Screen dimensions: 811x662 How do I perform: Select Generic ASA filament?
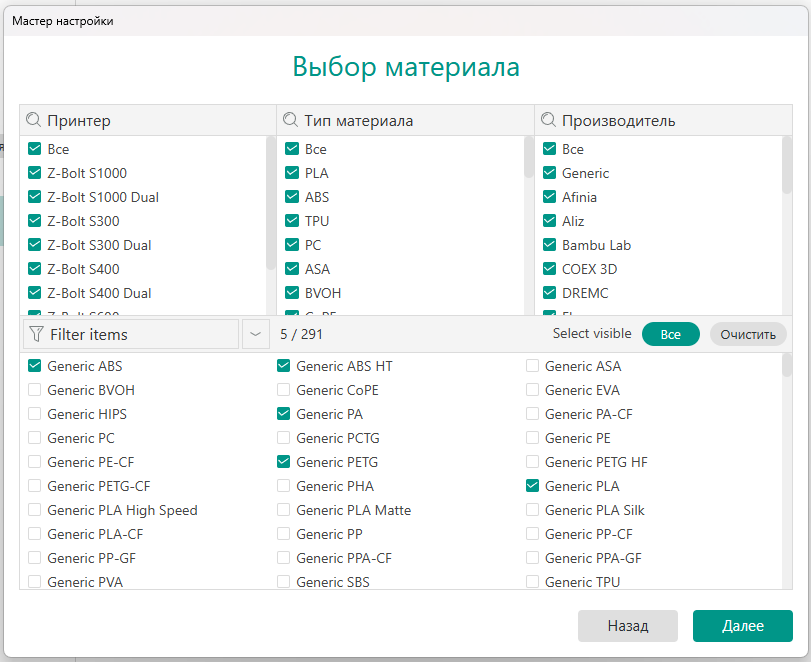pos(532,366)
